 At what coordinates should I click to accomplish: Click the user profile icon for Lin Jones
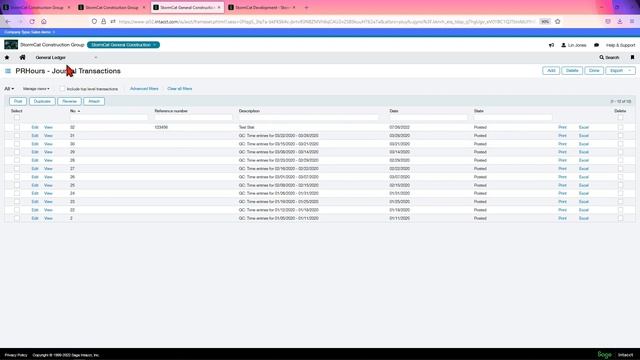564,45
